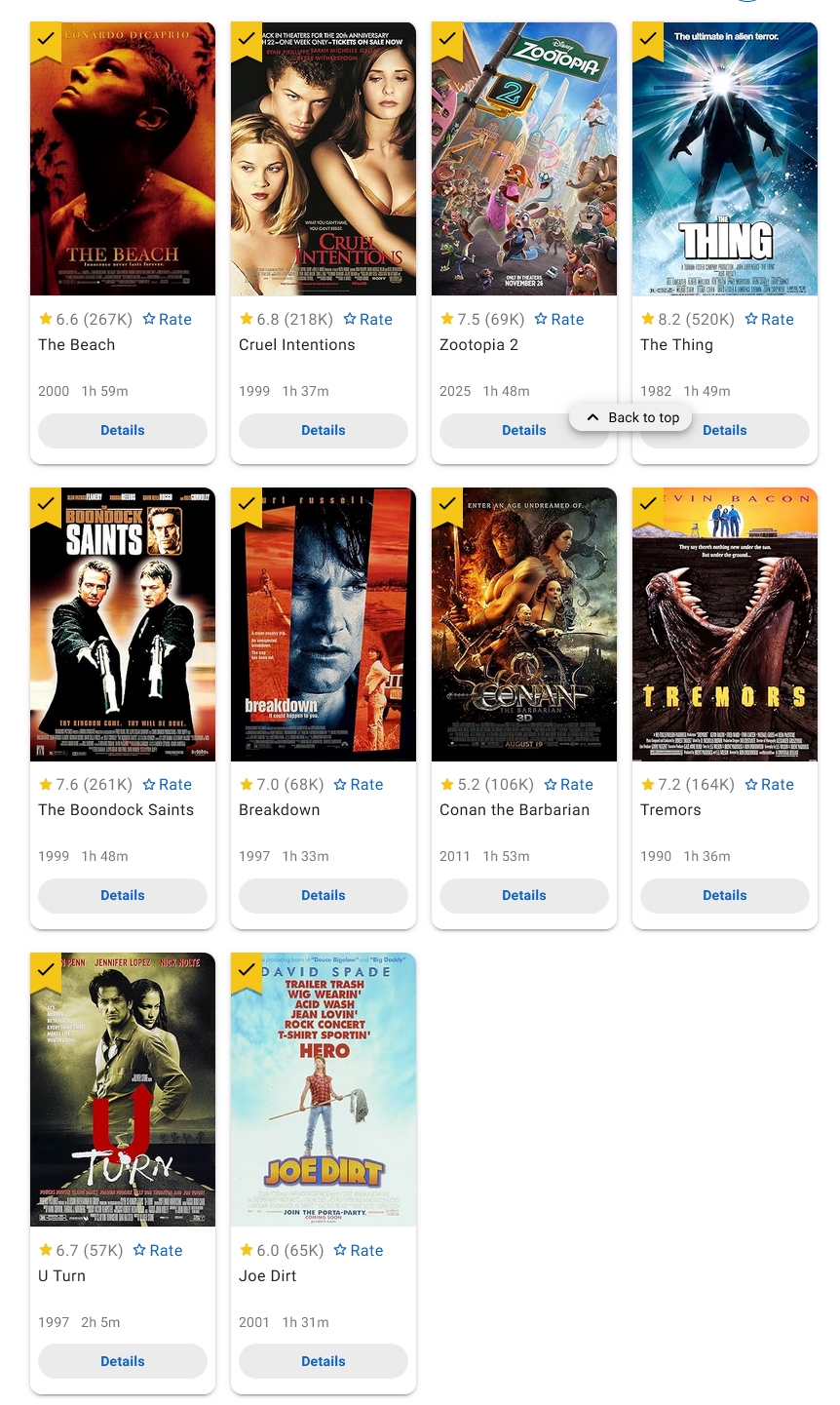Click the Conan the Barbarian poster
Image resolution: width=840 pixels, height=1405 pixels.
pyautogui.click(x=524, y=624)
